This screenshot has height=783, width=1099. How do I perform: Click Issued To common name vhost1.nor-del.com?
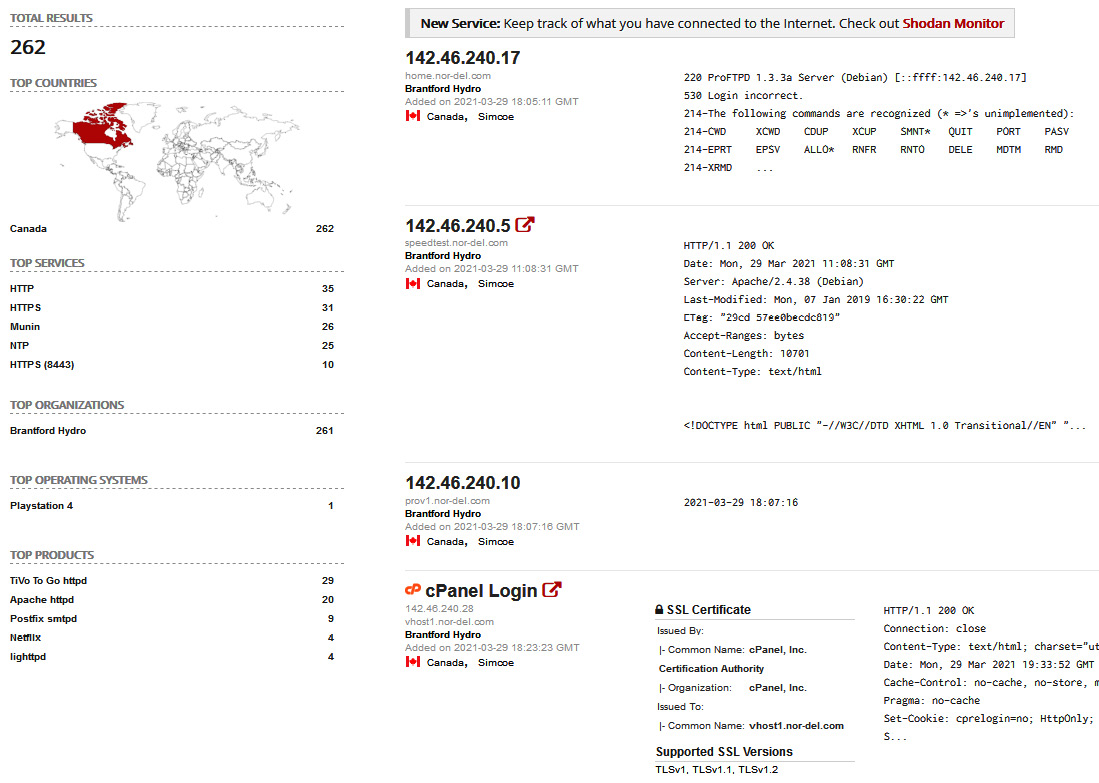(x=796, y=726)
